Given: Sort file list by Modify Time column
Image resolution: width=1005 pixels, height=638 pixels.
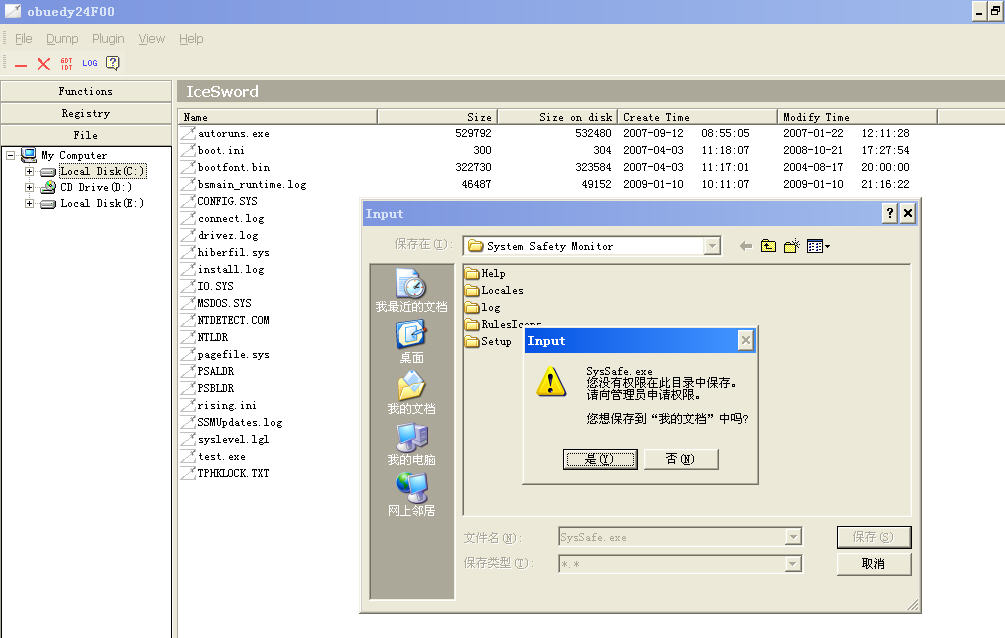Looking at the screenshot, I should coord(856,117).
